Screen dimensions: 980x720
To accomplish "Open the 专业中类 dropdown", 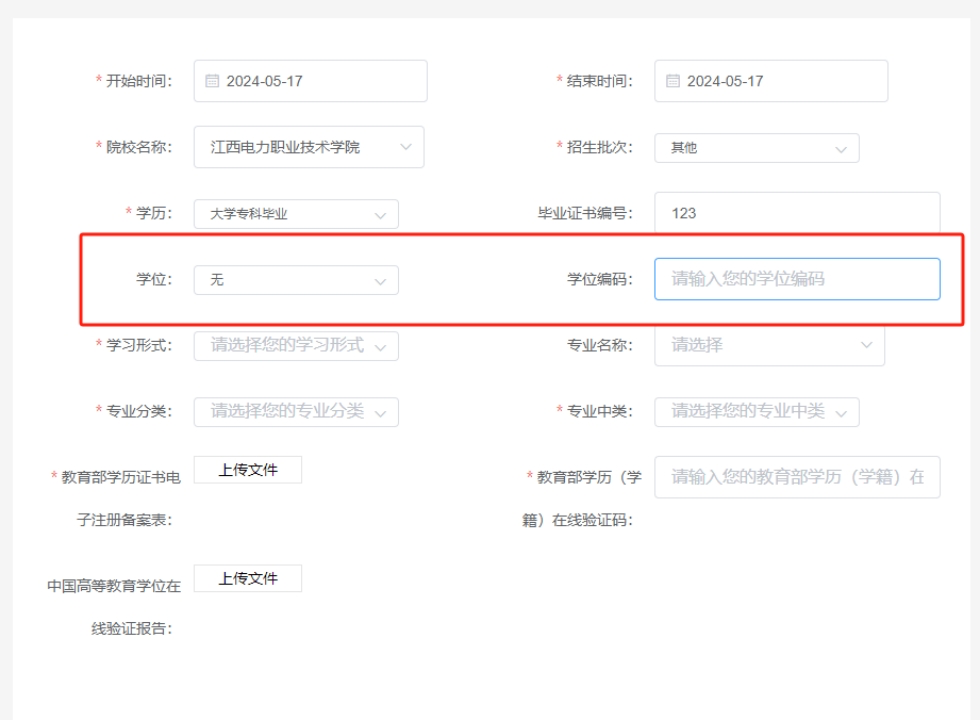I will [757, 412].
